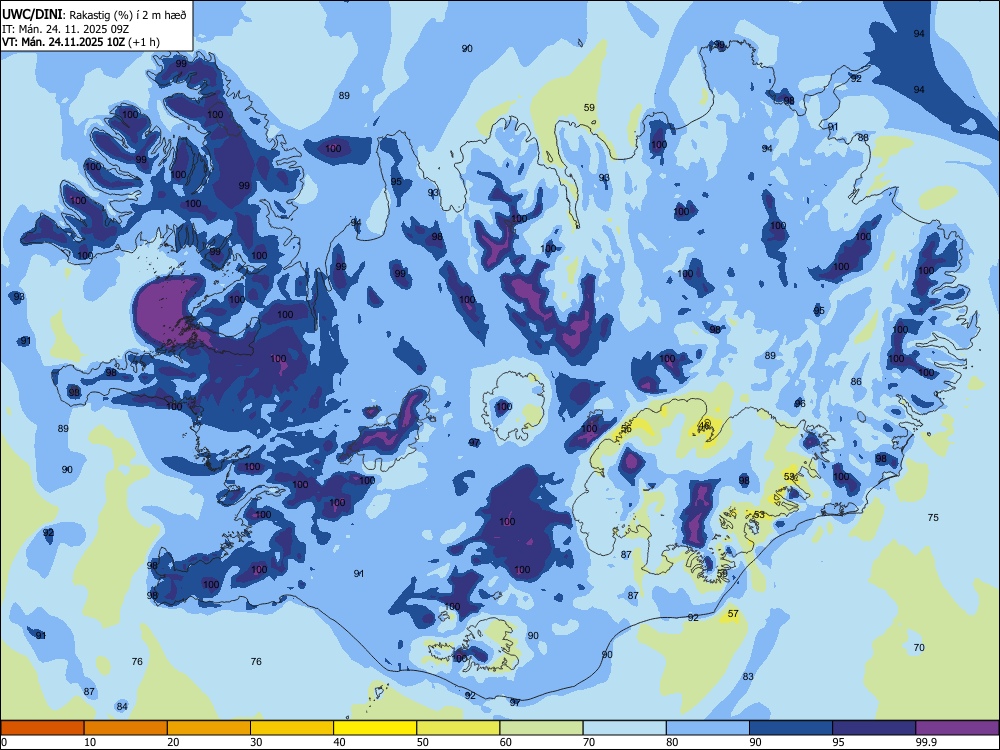1000x750 pixels.
Task: Click the legend tick label '10'
Action: [90, 742]
